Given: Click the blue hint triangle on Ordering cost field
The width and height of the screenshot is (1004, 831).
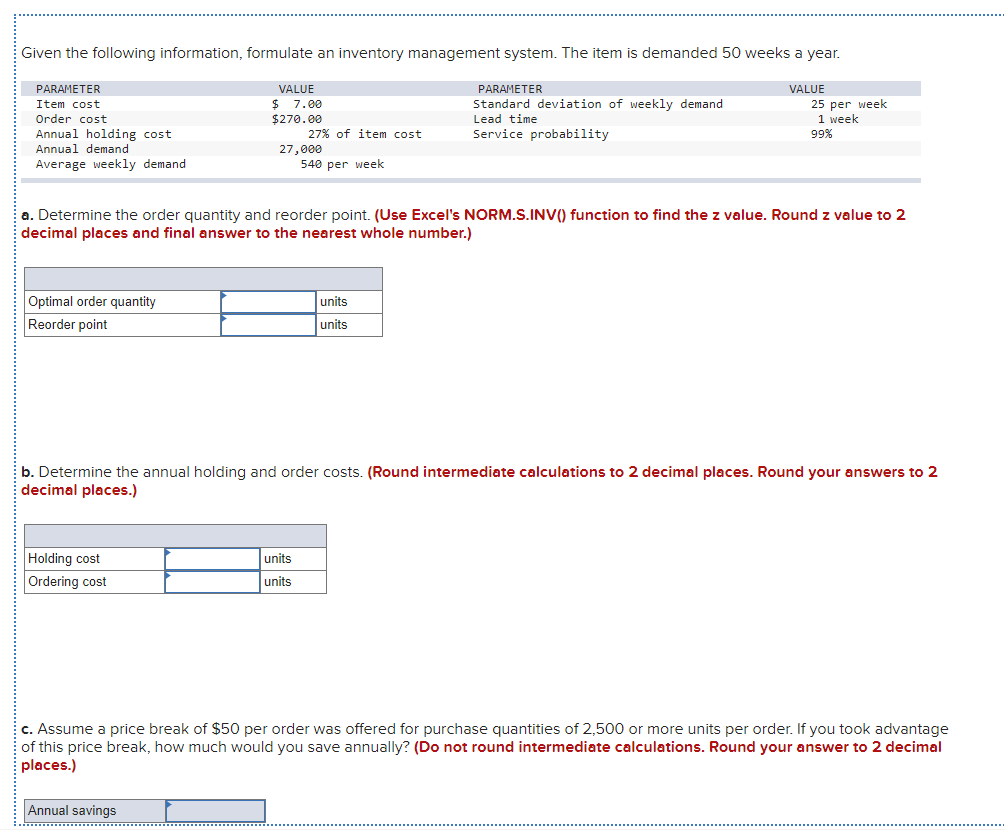Looking at the screenshot, I should click(x=170, y=577).
